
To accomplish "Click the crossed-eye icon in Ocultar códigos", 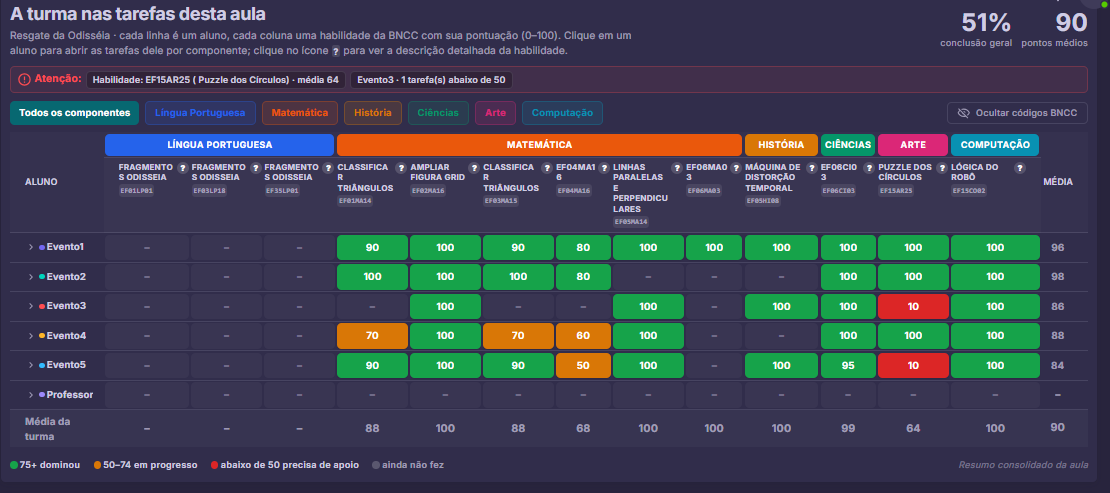I will [x=963, y=113].
